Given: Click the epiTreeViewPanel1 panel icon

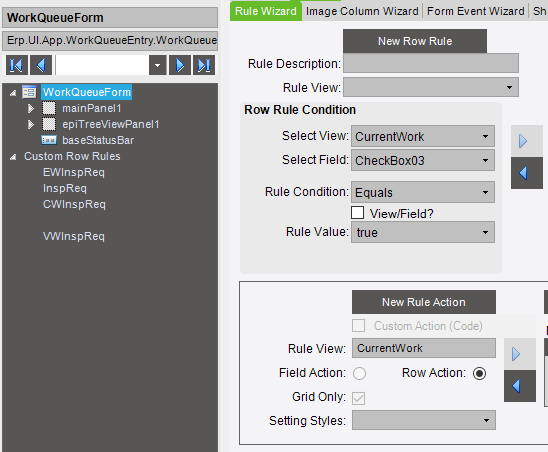Looking at the screenshot, I should click(49, 124).
